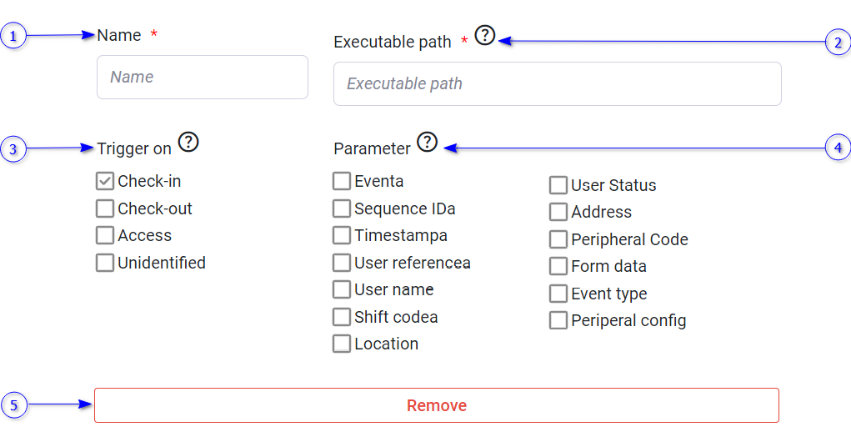The image size is (851, 447).
Task: Select the User name parameter checkbox
Action: [x=342, y=290]
